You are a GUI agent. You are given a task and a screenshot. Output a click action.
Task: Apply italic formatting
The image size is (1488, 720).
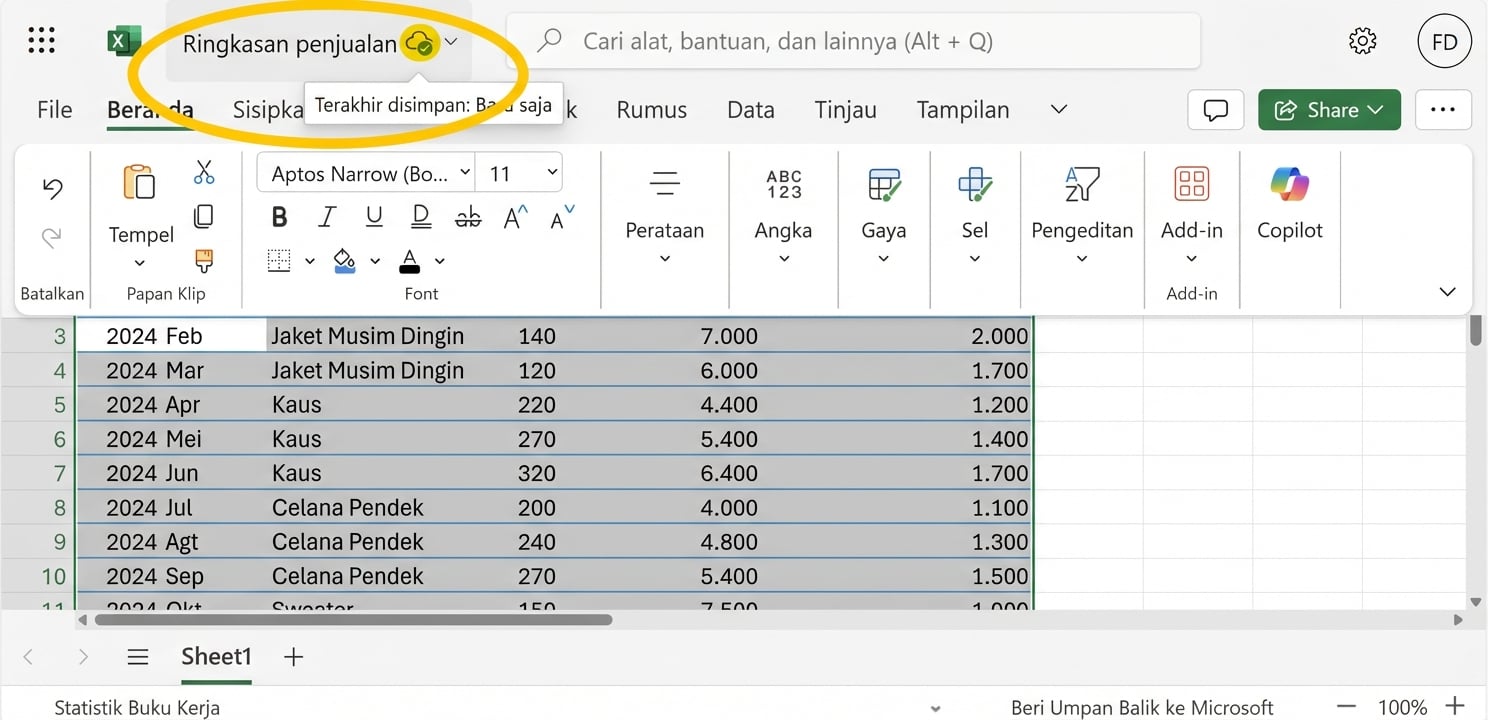coord(326,216)
